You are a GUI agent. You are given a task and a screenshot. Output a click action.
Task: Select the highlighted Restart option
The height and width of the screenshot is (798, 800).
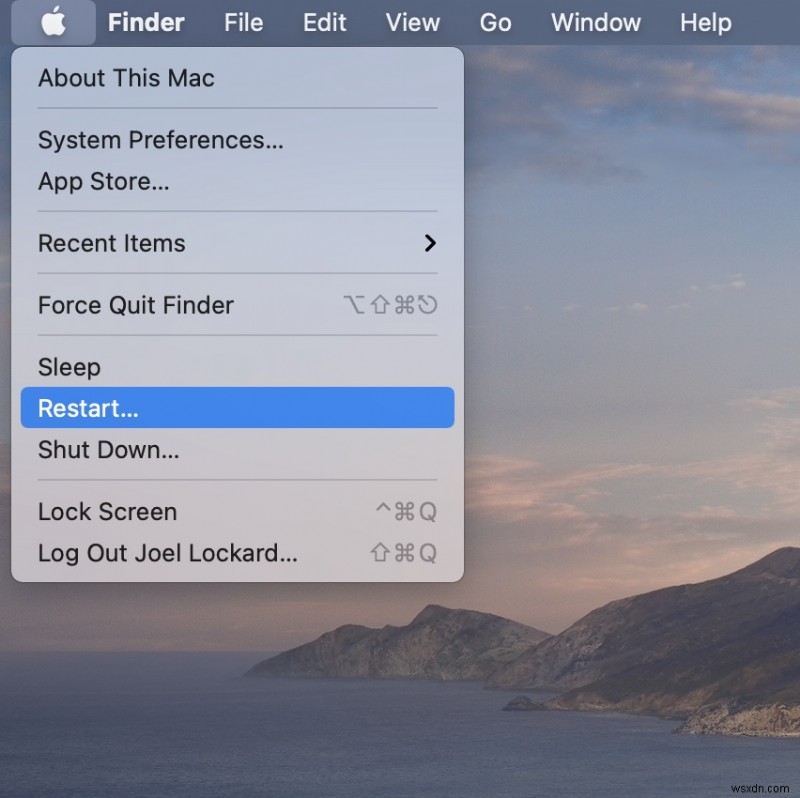[87, 408]
